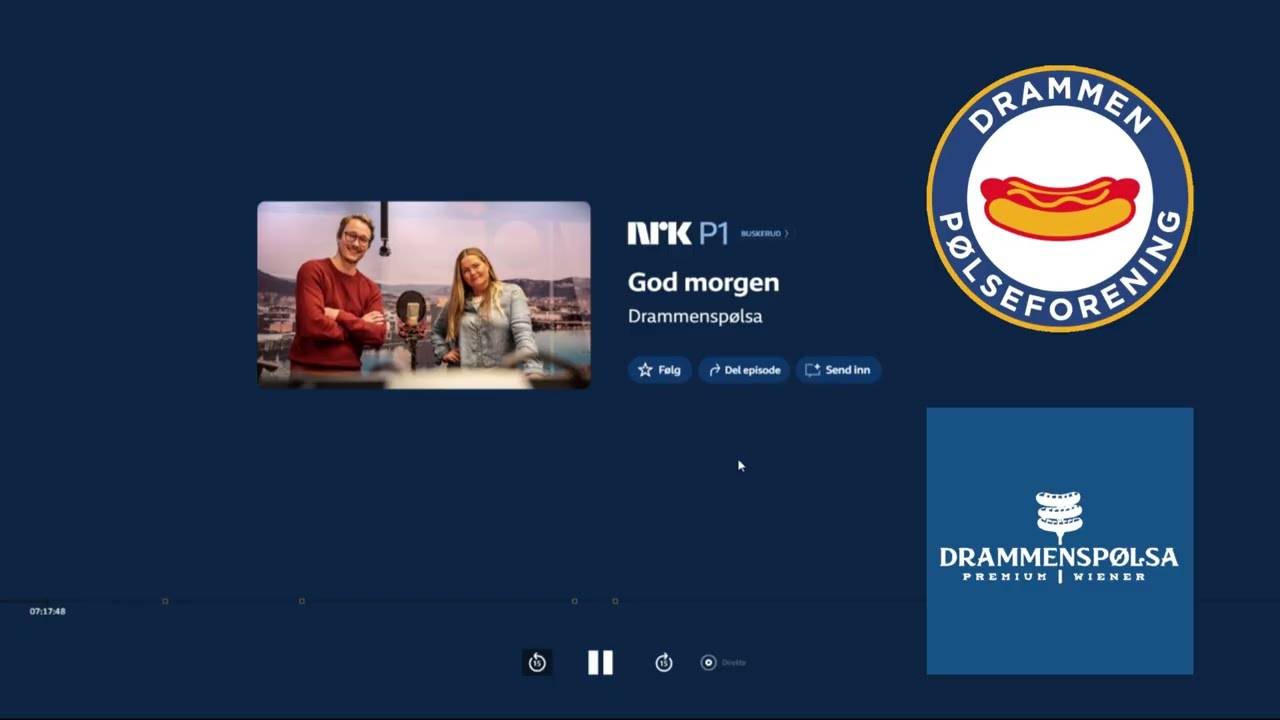Expand the Buskerud region selector
Image resolution: width=1280 pixels, height=720 pixels.
tap(765, 234)
